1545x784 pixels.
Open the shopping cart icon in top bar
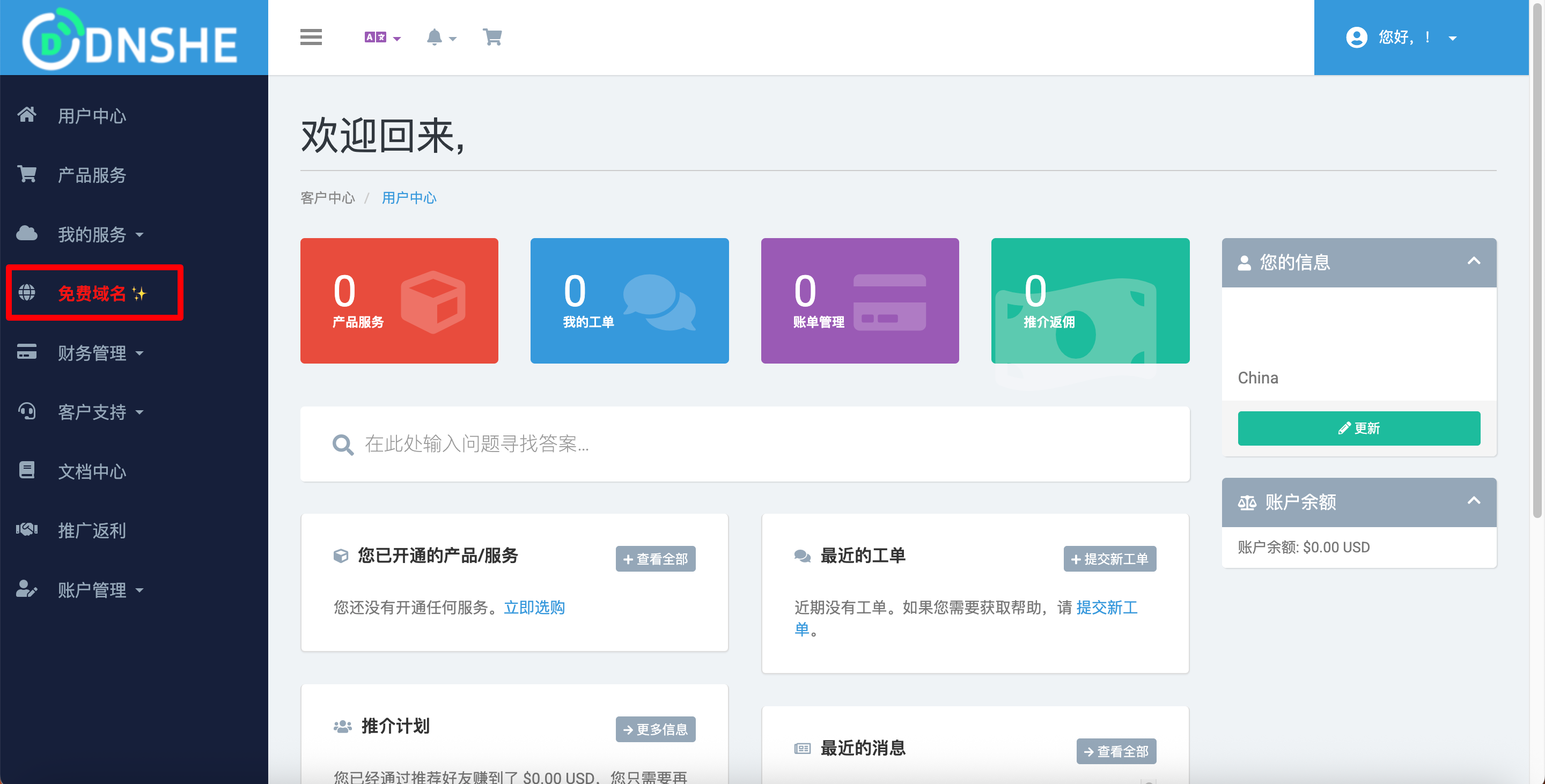coord(492,37)
